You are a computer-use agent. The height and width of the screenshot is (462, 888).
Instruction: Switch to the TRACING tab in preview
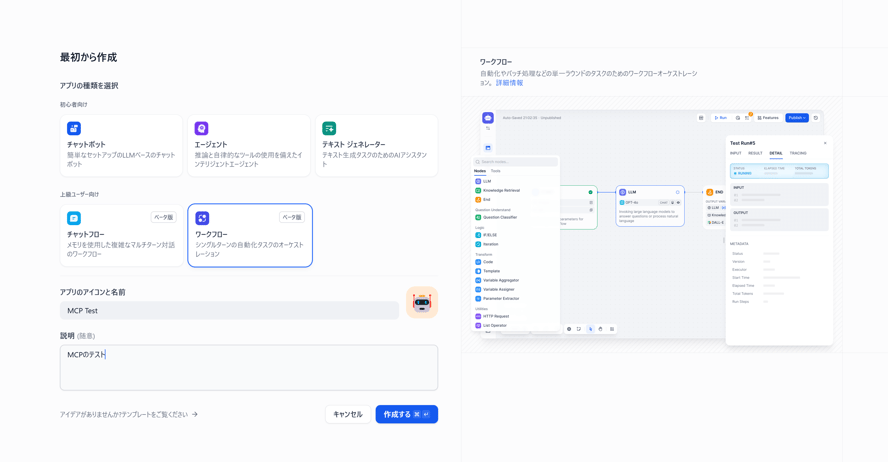tap(798, 153)
